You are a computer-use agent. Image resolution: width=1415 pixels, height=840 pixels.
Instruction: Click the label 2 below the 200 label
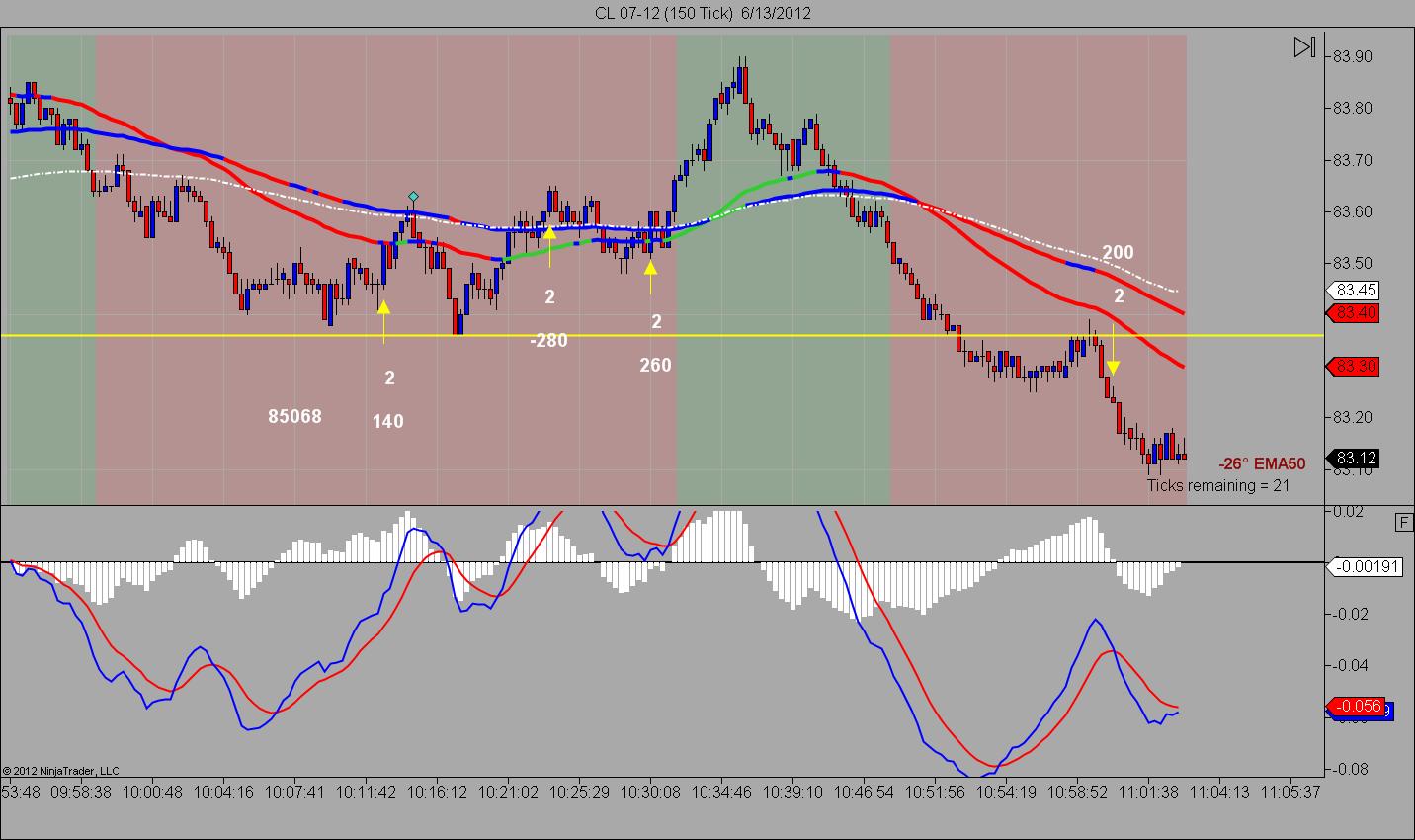click(1120, 296)
